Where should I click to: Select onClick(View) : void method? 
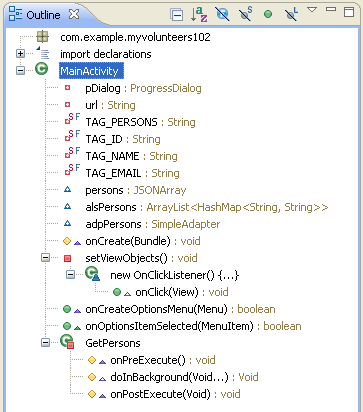click(182, 292)
